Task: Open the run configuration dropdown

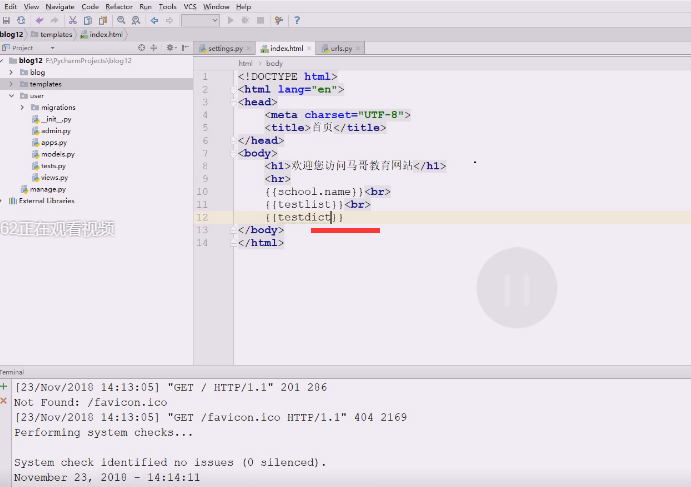Action: pyautogui.click(x=201, y=20)
